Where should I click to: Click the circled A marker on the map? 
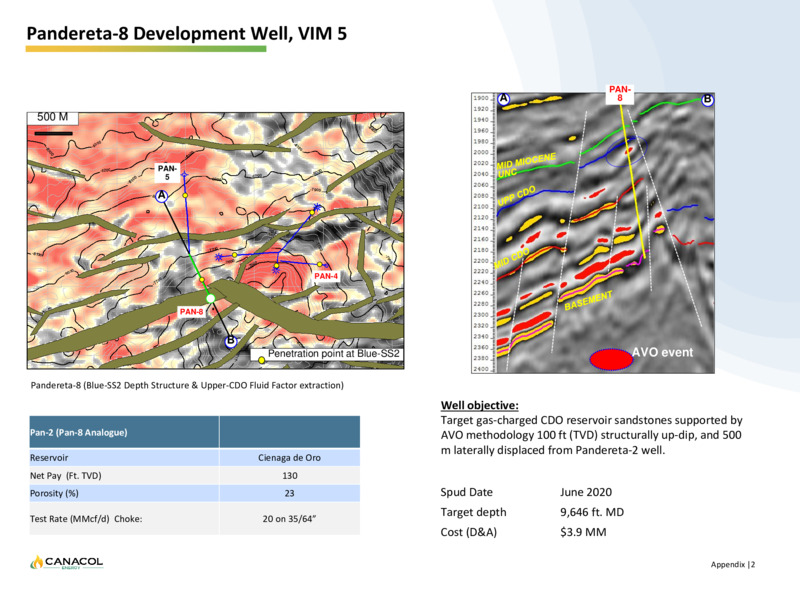[x=162, y=196]
